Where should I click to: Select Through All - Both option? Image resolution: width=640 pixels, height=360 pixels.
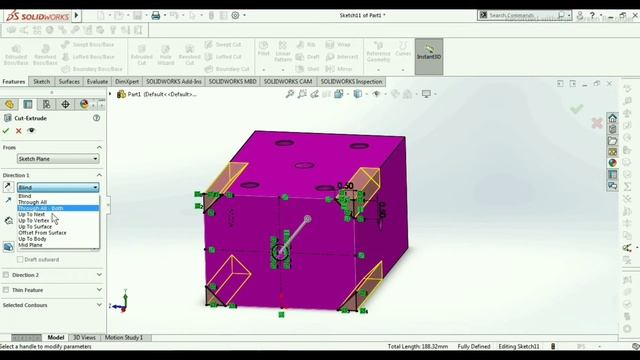point(58,208)
